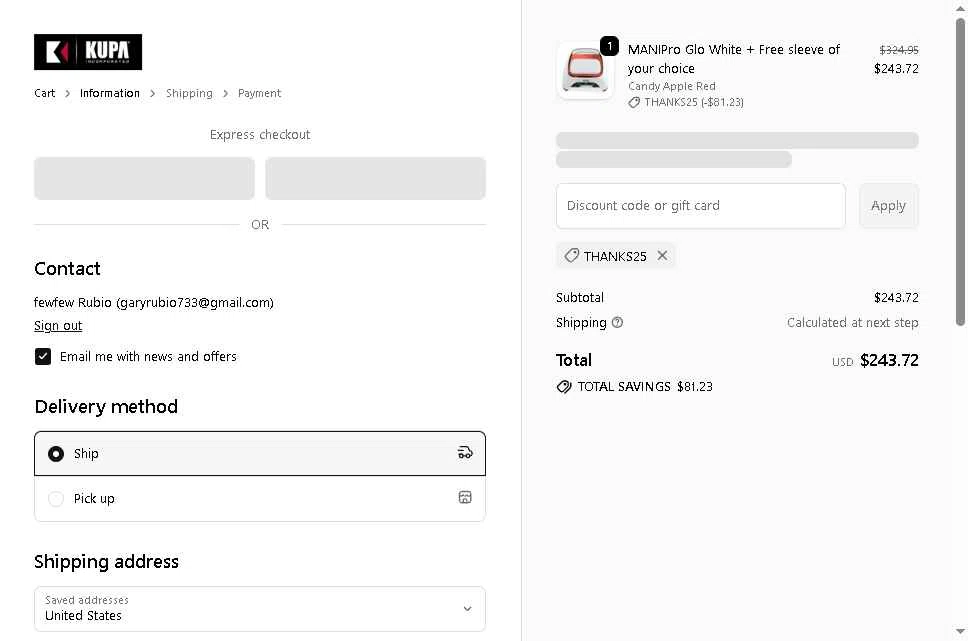Select the Ship delivery method
The width and height of the screenshot is (968, 641).
tap(260, 453)
